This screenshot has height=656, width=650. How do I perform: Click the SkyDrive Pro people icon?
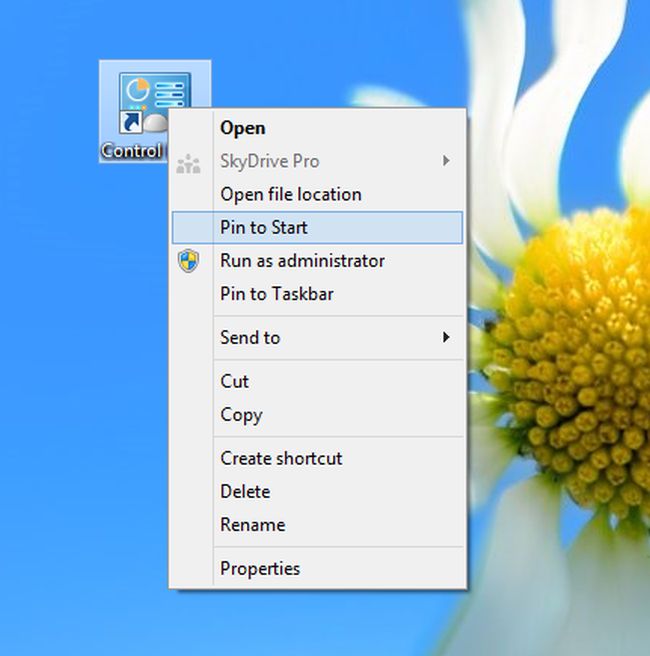[188, 164]
